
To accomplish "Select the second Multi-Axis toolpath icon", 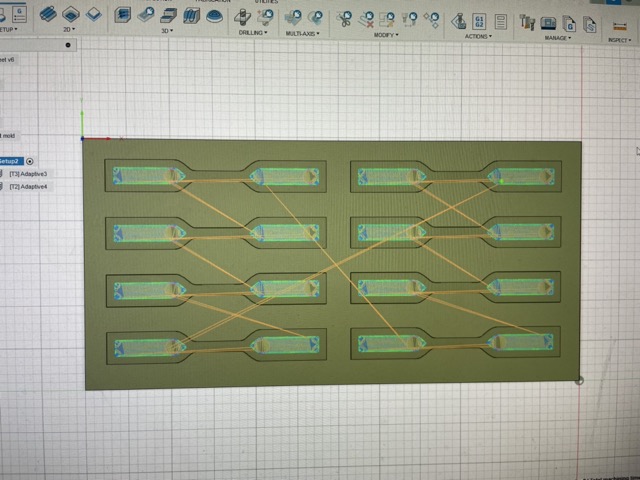I will (315, 18).
